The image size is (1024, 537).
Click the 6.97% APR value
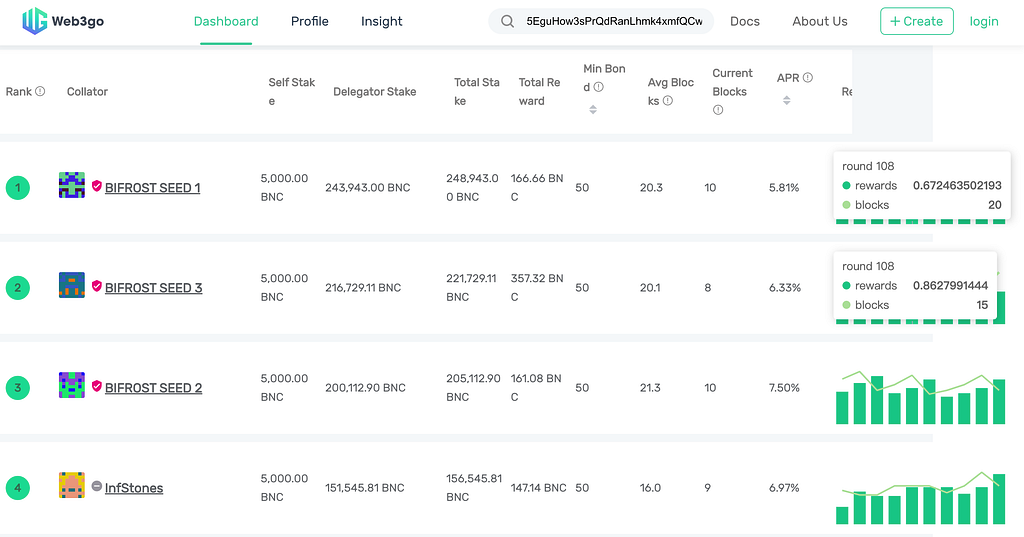tap(784, 488)
